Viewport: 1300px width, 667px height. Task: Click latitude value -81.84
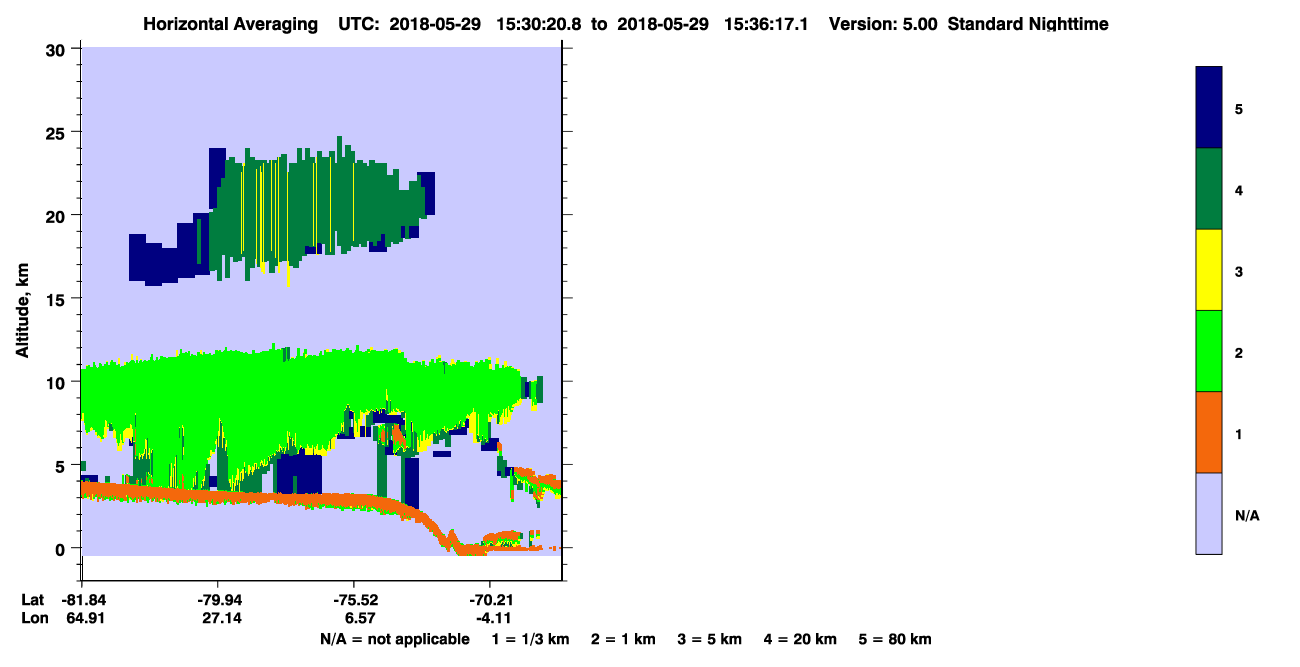point(82,600)
